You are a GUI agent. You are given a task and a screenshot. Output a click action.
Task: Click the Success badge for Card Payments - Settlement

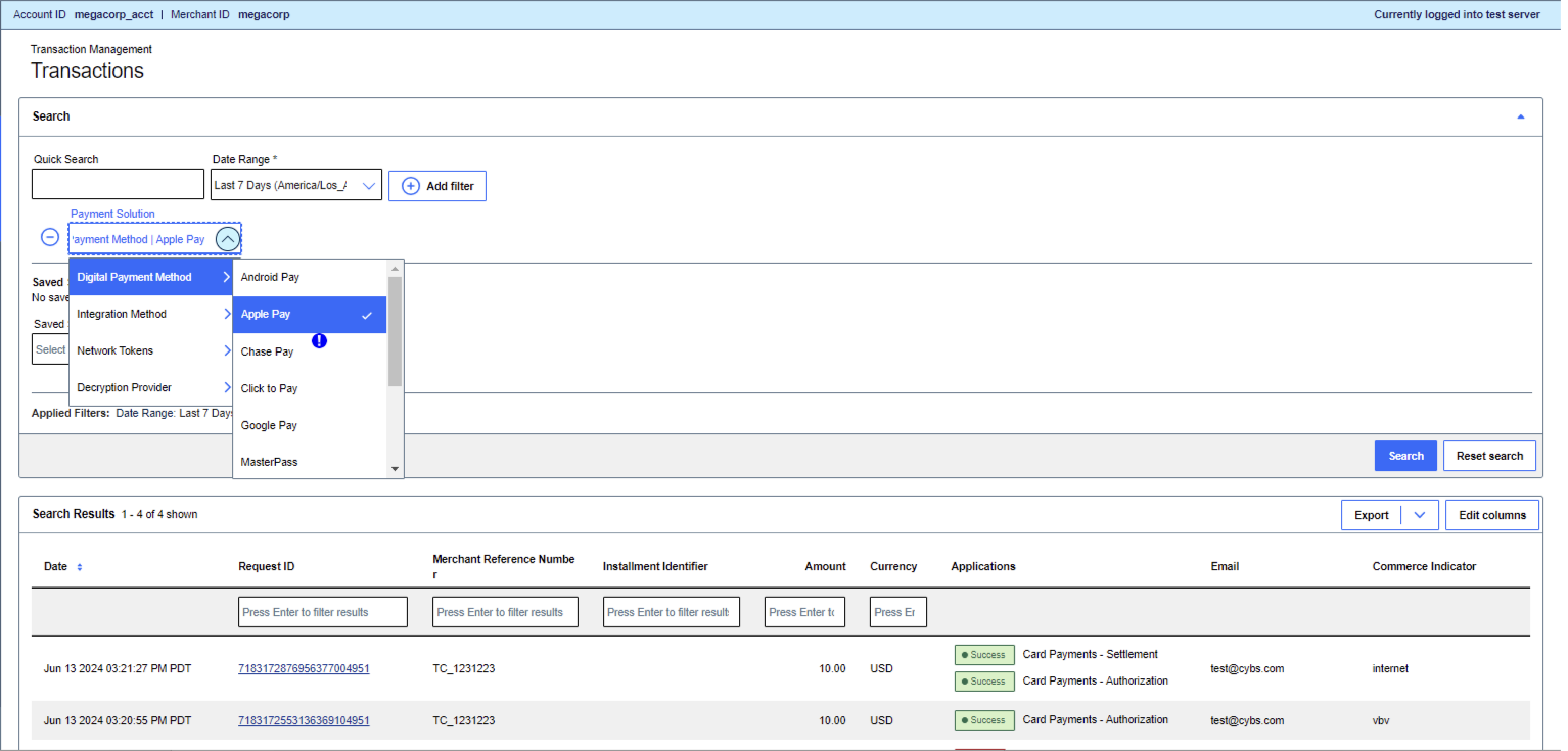(x=984, y=654)
